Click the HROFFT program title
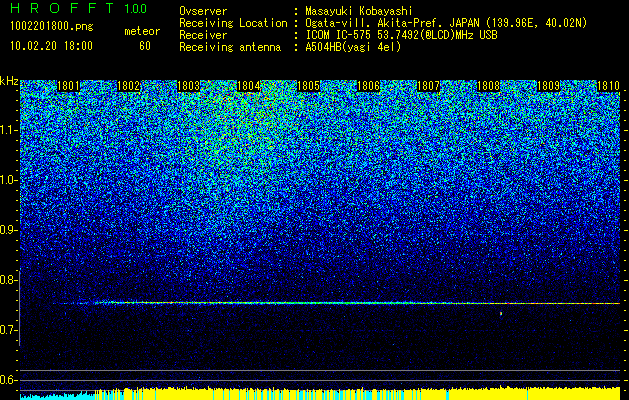629x400 pixels. pos(62,8)
